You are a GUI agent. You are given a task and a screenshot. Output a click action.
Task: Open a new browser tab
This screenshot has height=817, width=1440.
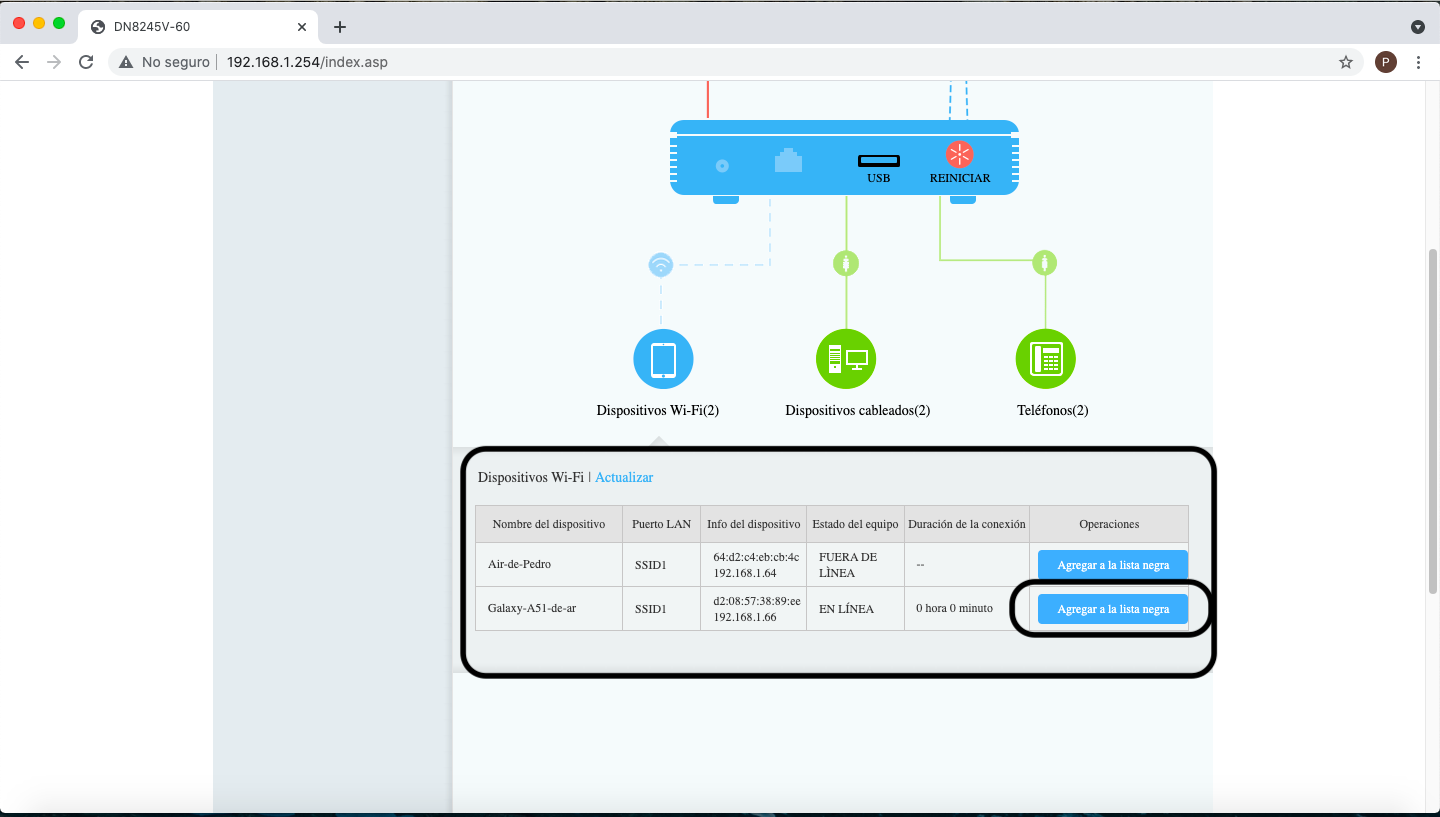[x=340, y=27]
